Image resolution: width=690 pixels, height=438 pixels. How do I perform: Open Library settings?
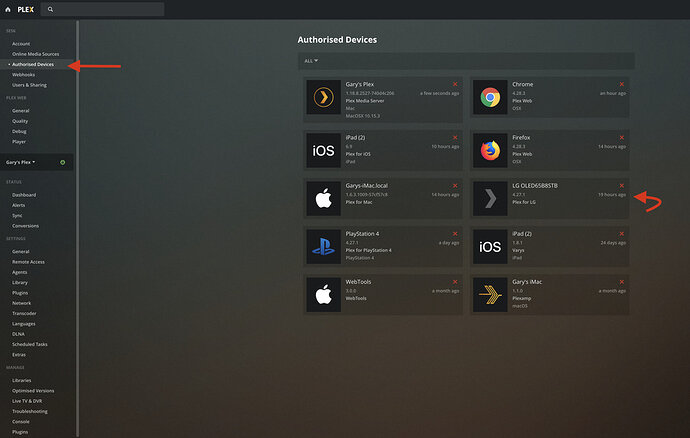20,283
